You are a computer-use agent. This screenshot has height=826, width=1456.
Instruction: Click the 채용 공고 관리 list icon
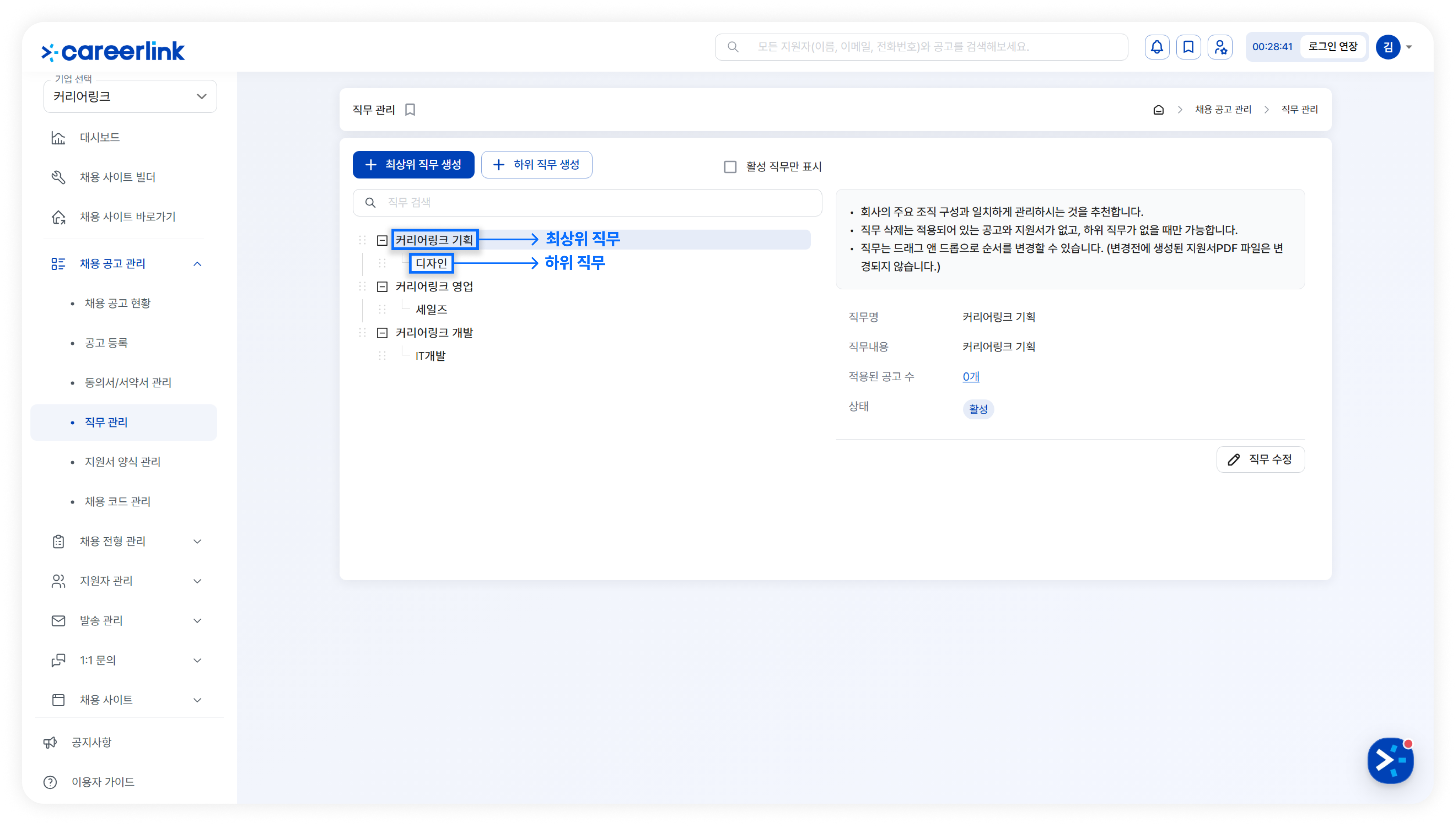pos(58,264)
